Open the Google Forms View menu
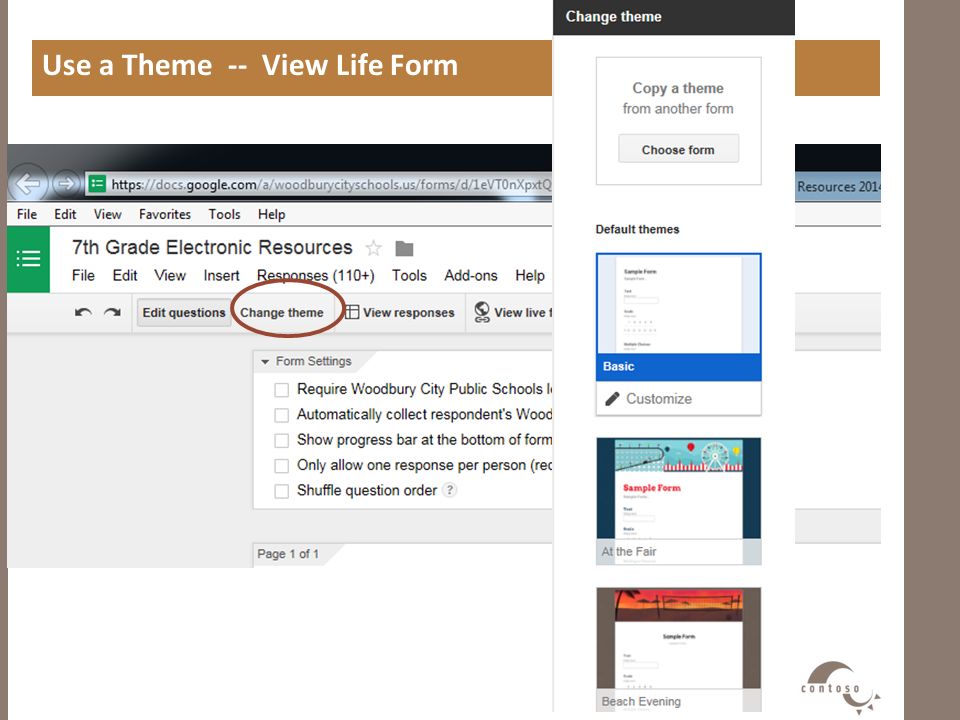Image resolution: width=960 pixels, height=720 pixels. click(170, 276)
